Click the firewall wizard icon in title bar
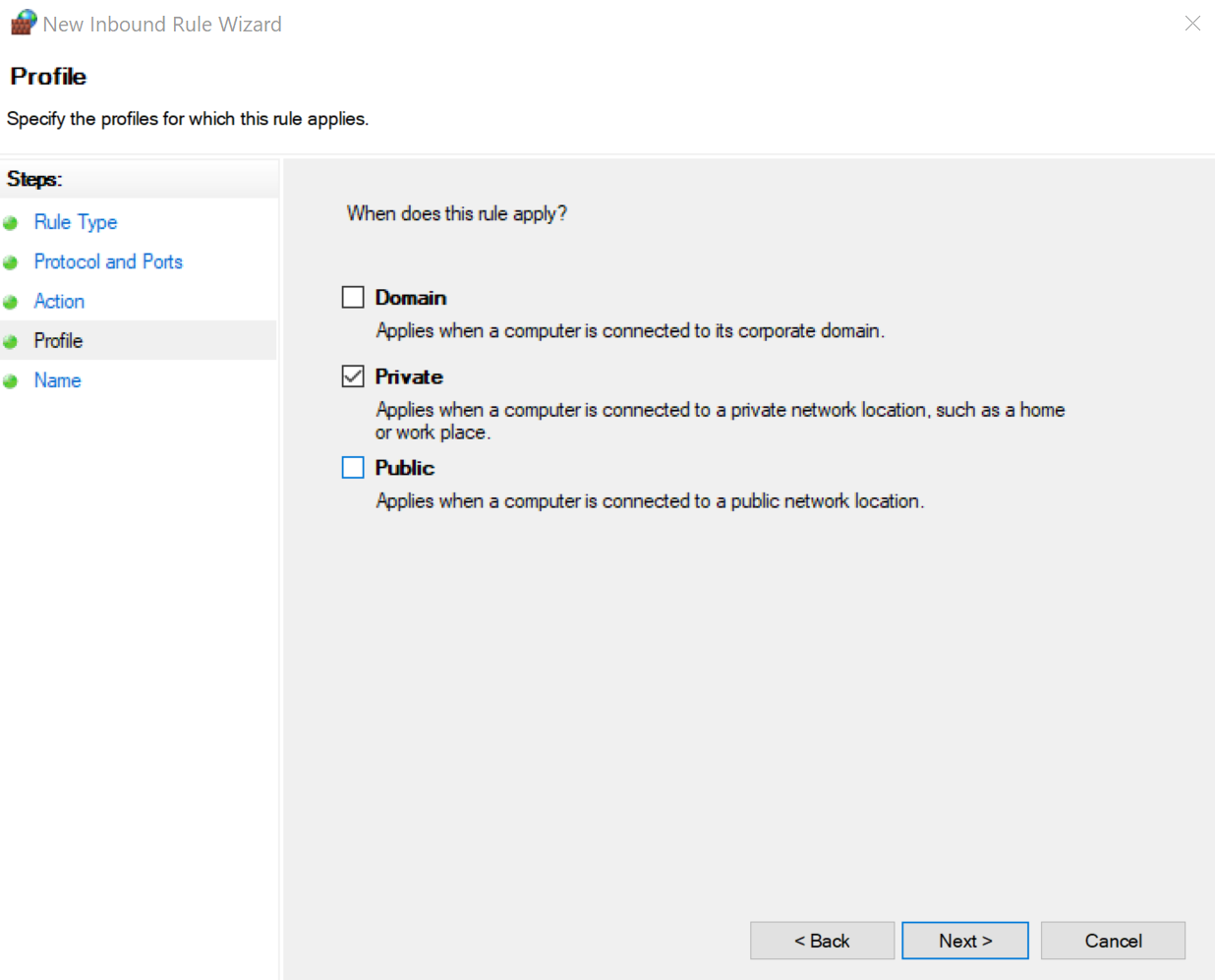 24,23
